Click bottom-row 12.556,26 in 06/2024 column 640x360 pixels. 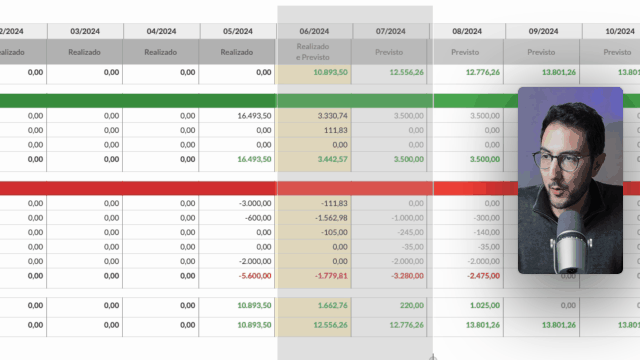(x=331, y=325)
